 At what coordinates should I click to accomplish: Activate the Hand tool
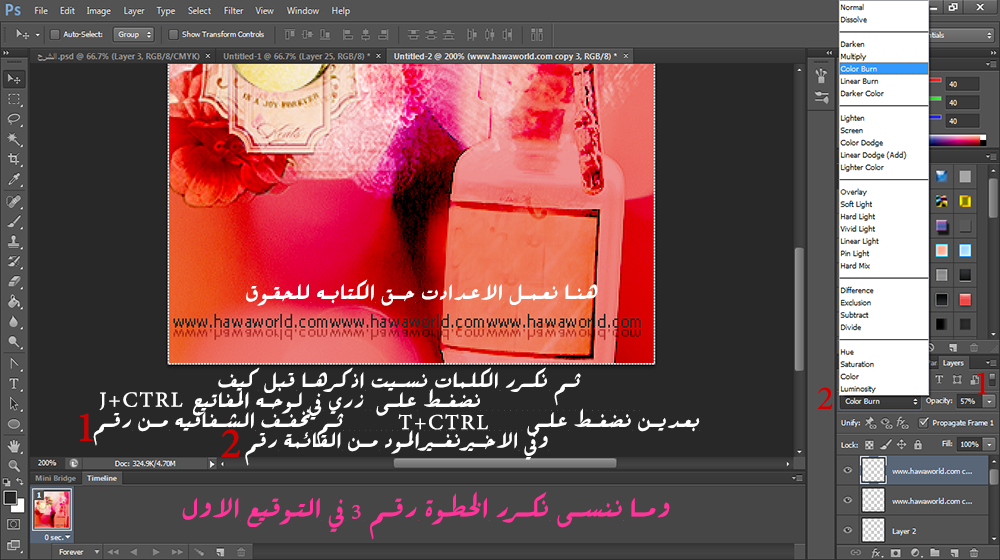(14, 445)
